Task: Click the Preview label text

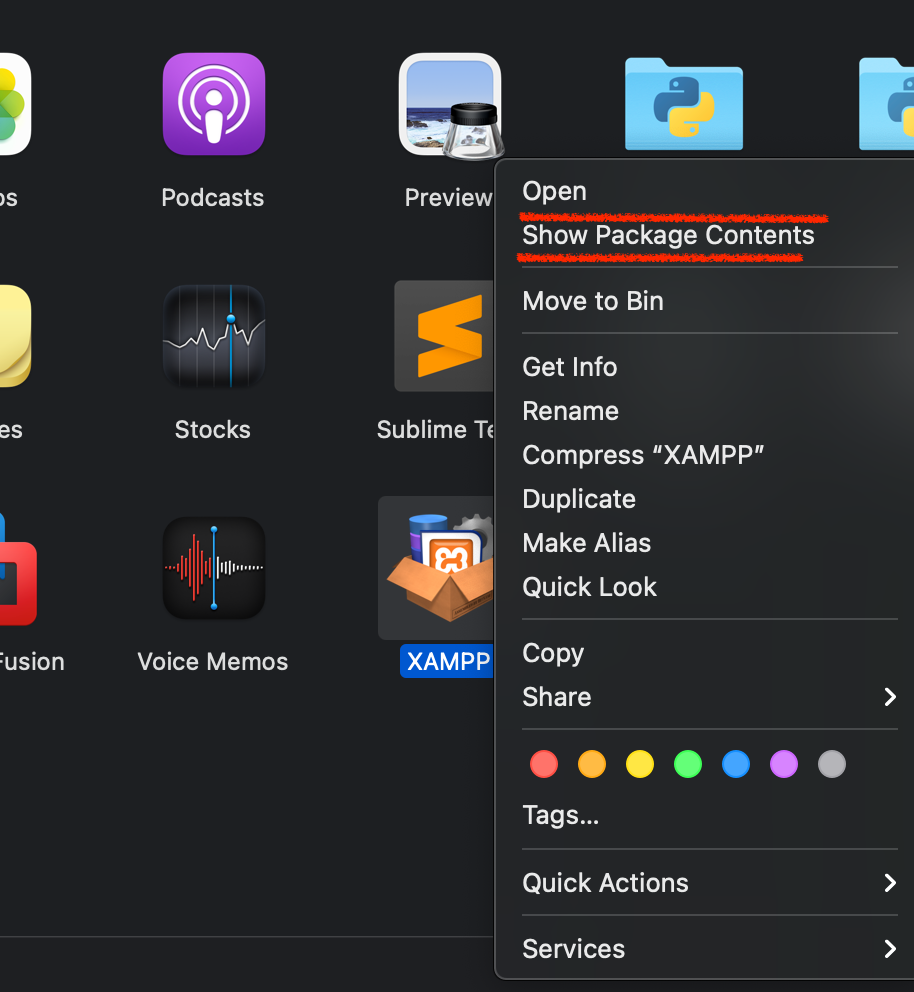Action: pos(448,197)
